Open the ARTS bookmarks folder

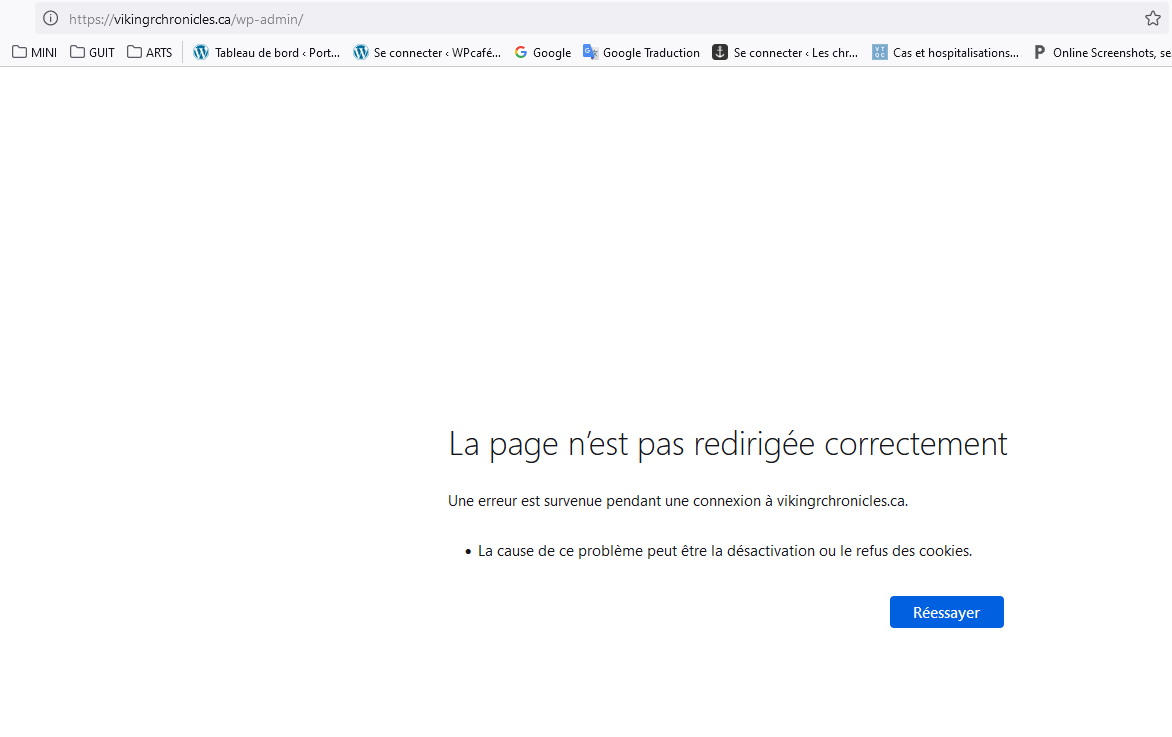(x=149, y=52)
